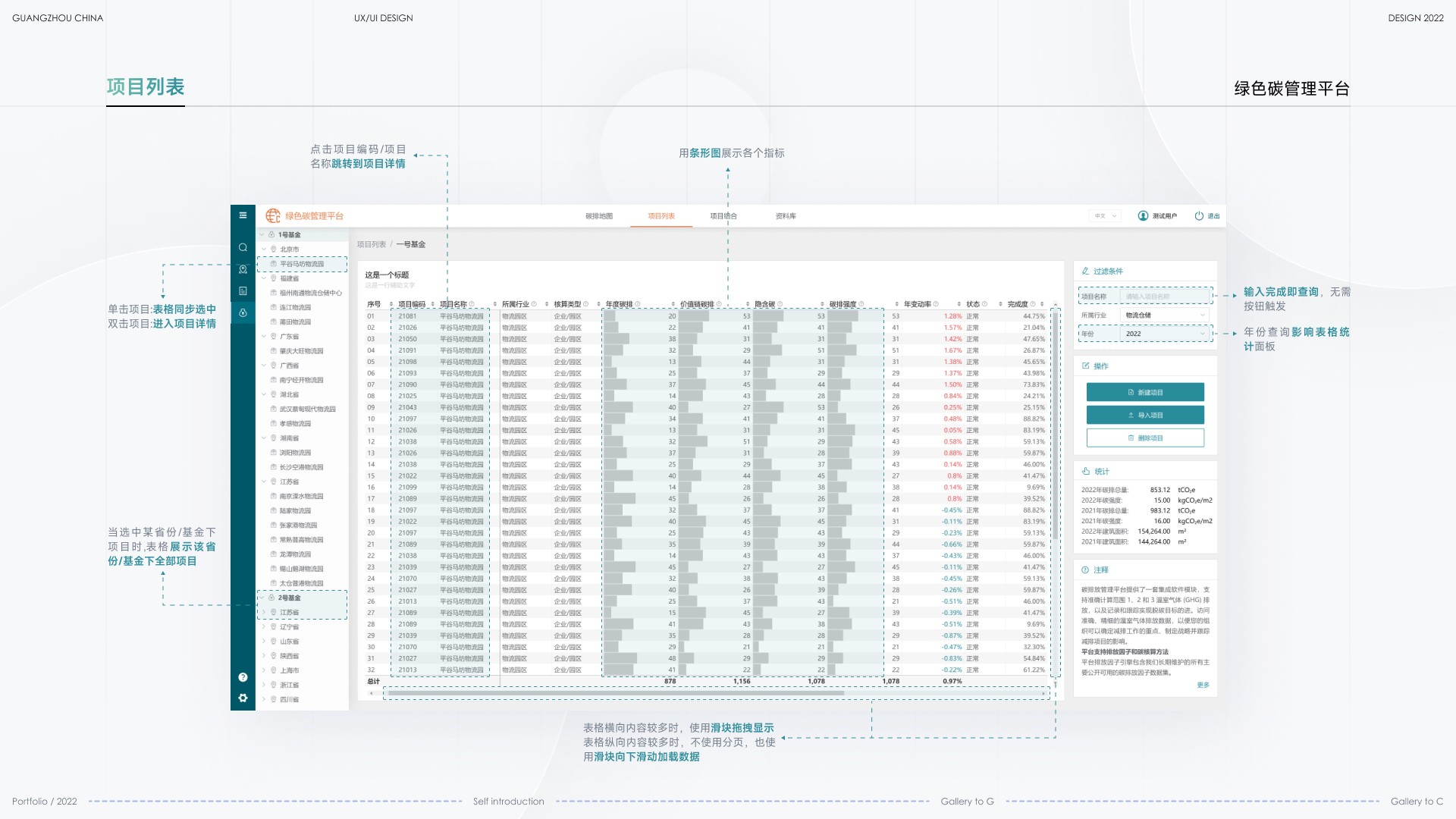Open the search icon in left sidebar
Screen dimensions: 1456x819
[x=243, y=247]
